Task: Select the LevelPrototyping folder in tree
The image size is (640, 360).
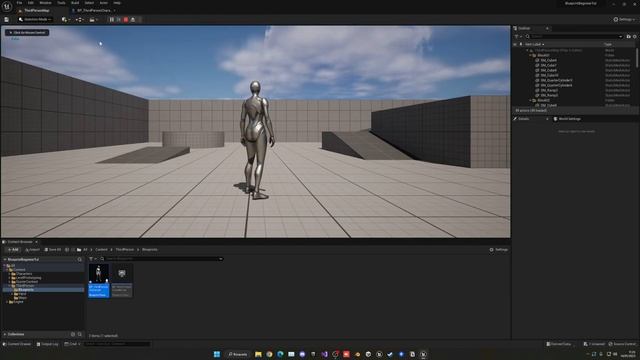Action: tap(28, 278)
